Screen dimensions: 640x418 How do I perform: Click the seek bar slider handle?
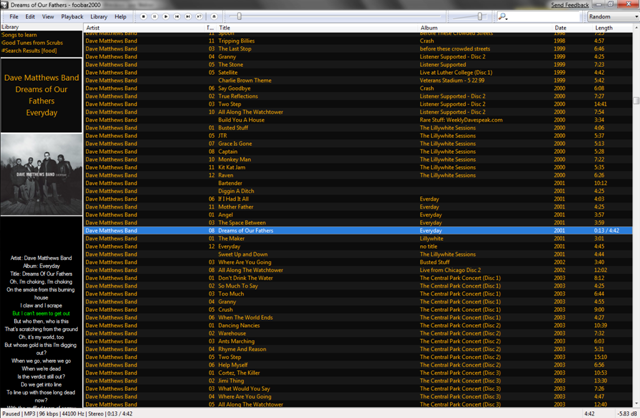click(x=239, y=16)
